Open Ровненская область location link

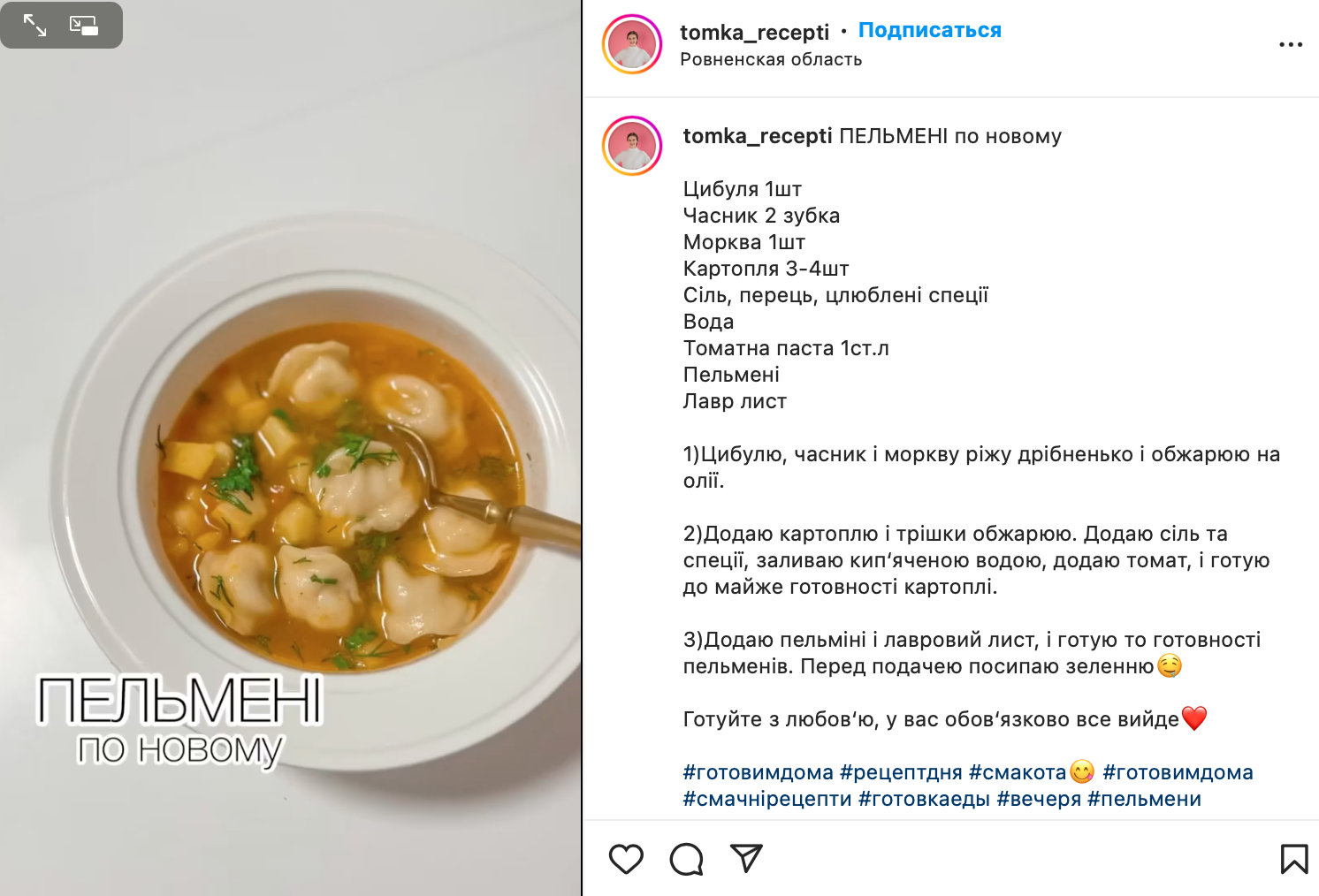point(771,59)
